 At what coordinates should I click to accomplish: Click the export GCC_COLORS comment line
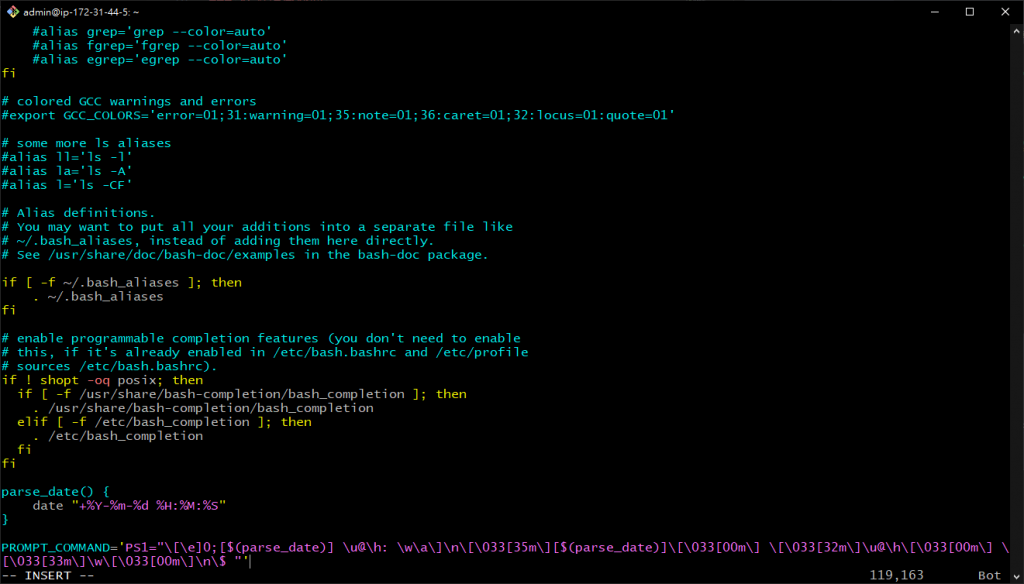338,115
